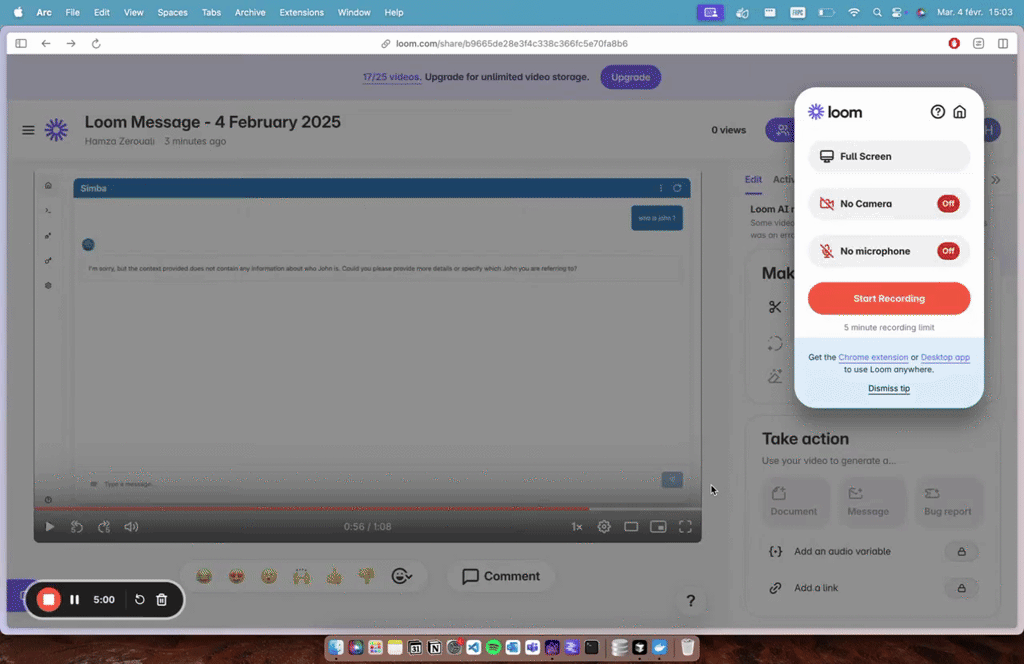
Task: Collapse side panel with double chevron
Action: tap(996, 180)
